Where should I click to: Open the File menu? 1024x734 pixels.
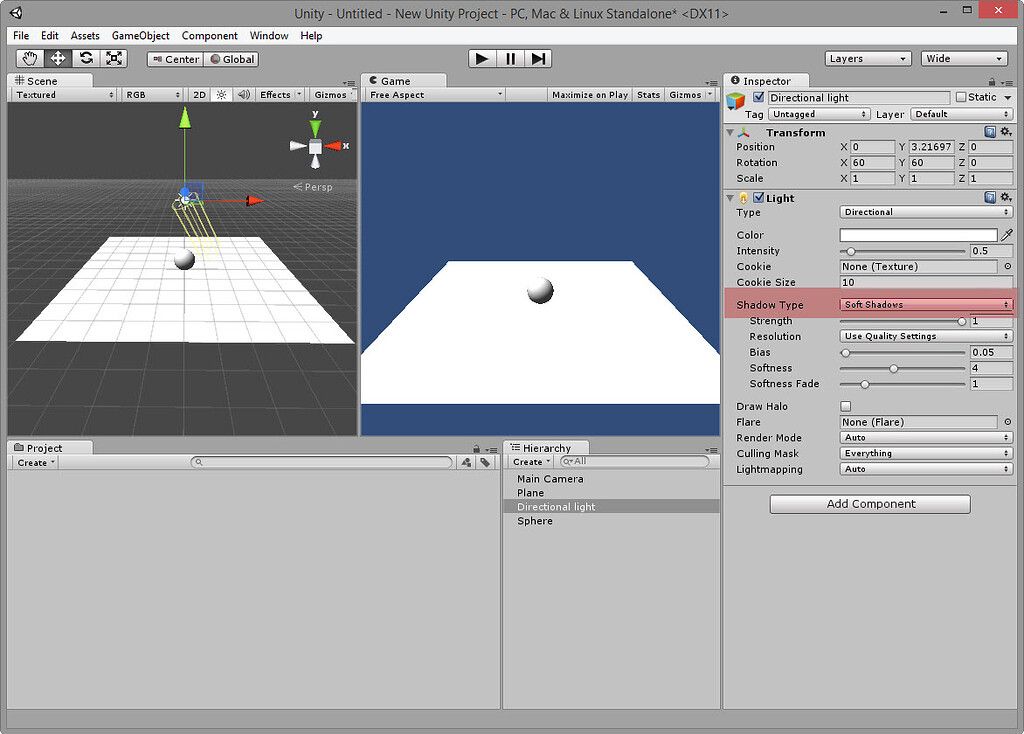click(21, 36)
